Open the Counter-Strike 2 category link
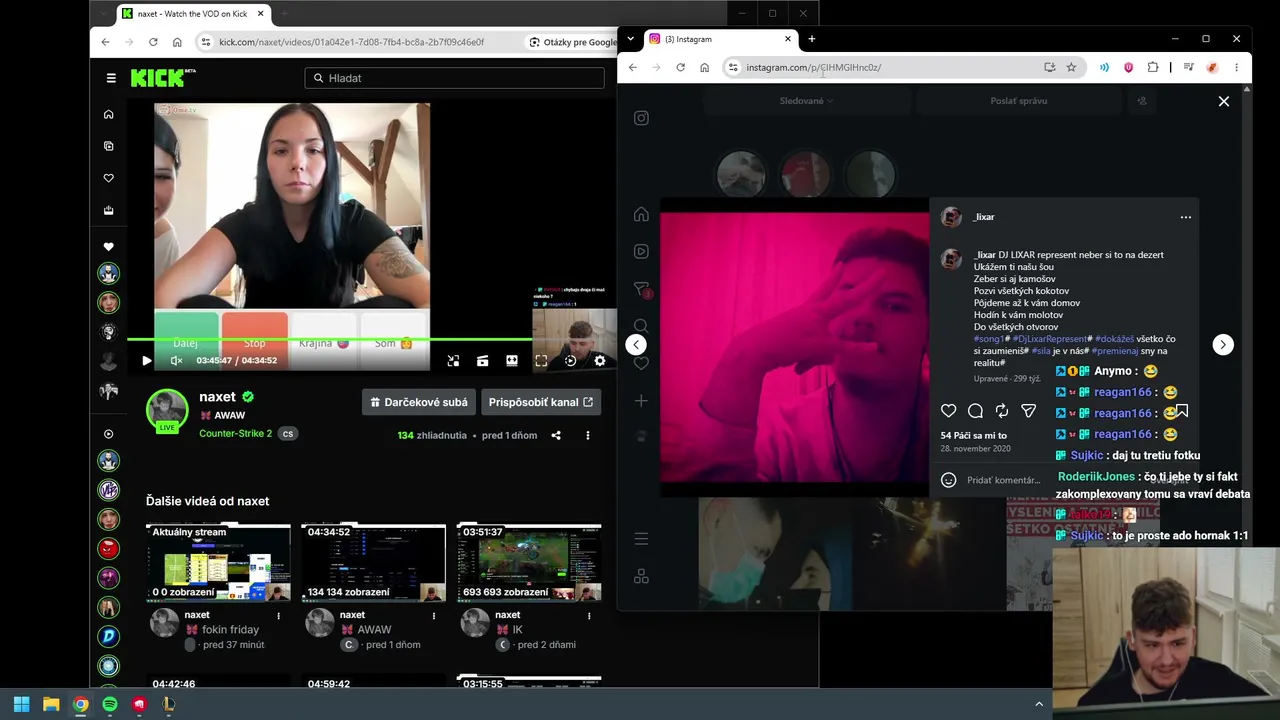Screen dimensions: 1280x720 click(x=235, y=434)
